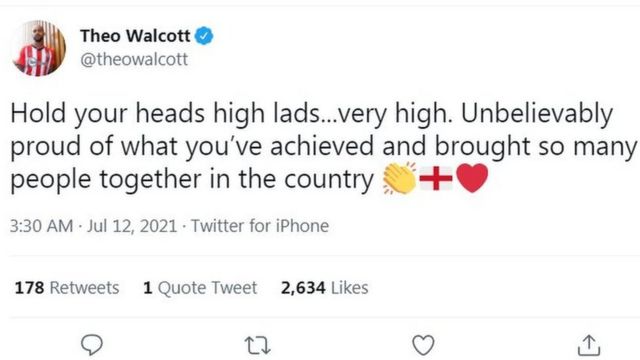Click the Jul 12, 2021 date

pos(132,226)
